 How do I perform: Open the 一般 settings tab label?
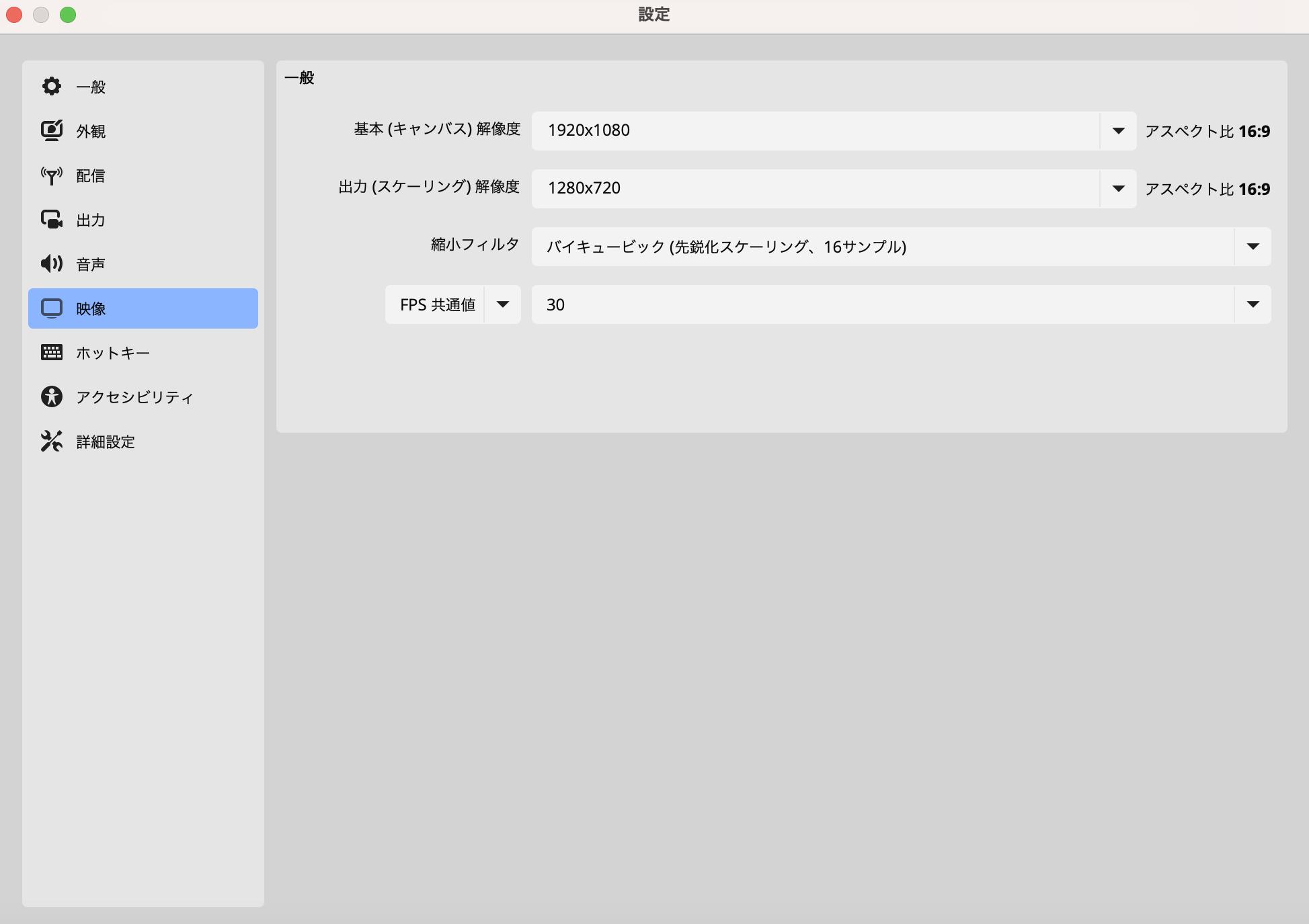(x=91, y=87)
